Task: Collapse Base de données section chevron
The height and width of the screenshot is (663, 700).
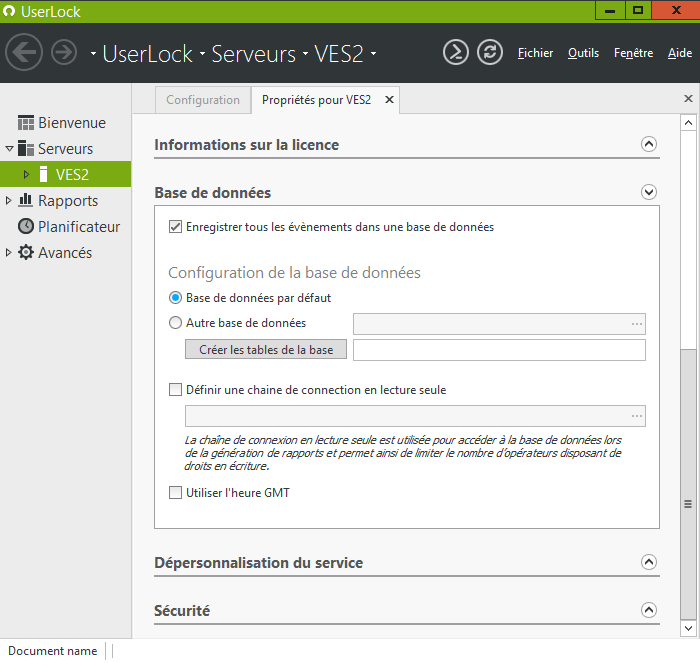Action: pos(649,192)
